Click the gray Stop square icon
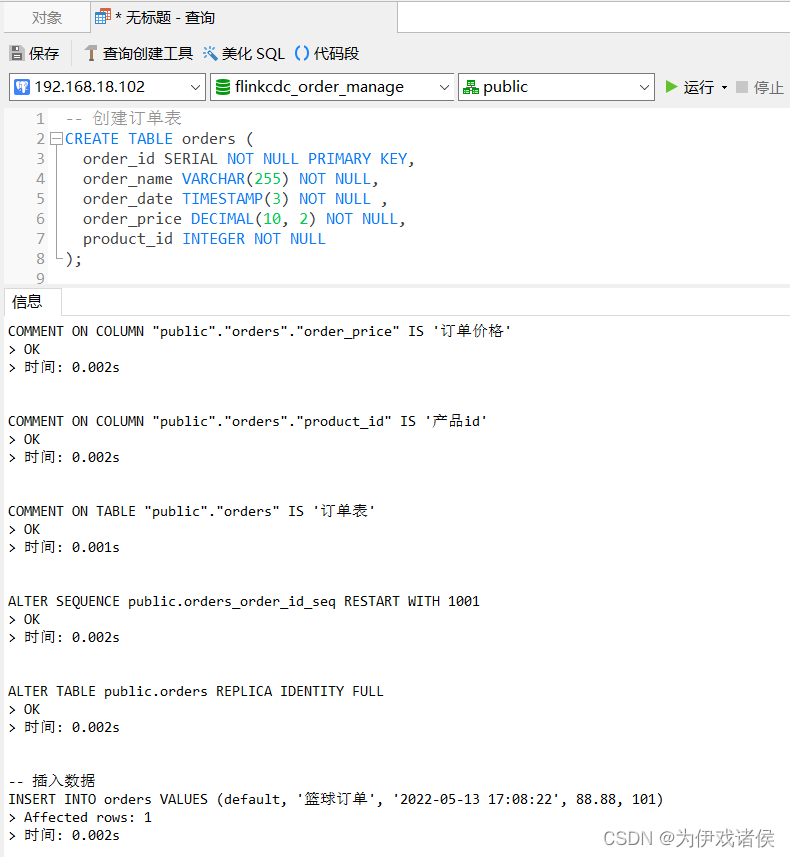The width and height of the screenshot is (790, 857). click(742, 87)
